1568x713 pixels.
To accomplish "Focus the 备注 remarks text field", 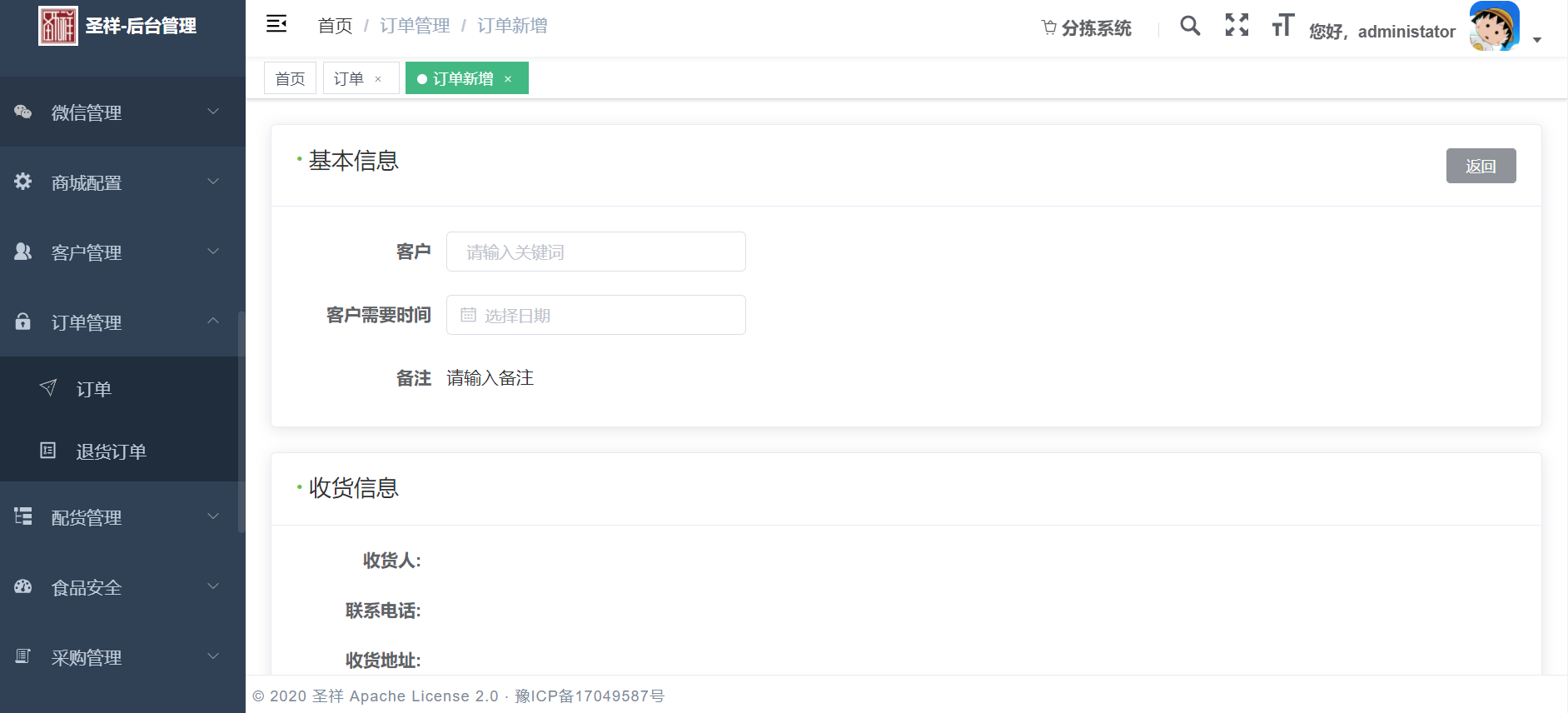I will click(x=490, y=378).
